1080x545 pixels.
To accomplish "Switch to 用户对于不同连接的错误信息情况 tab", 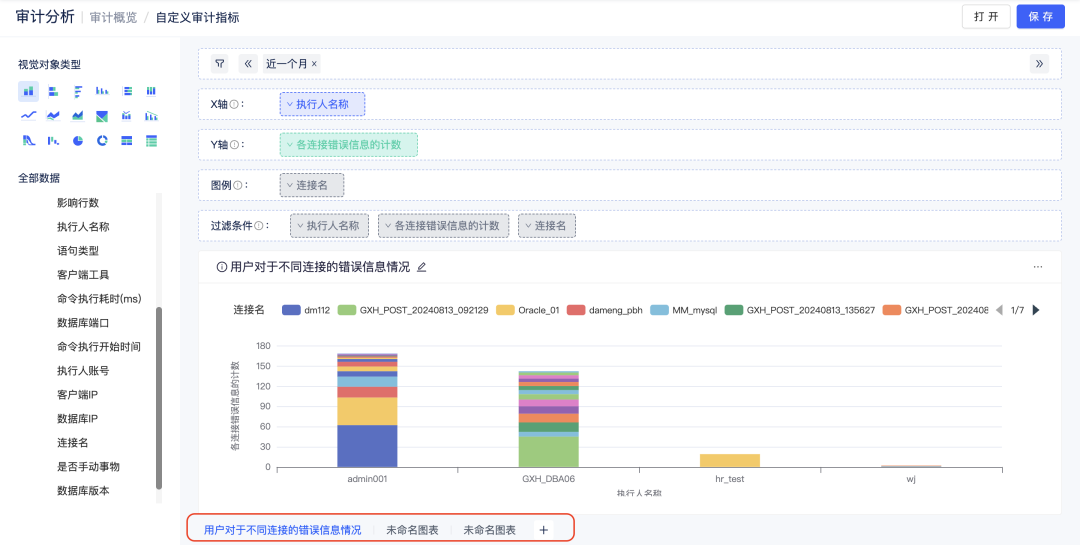I will 282,530.
